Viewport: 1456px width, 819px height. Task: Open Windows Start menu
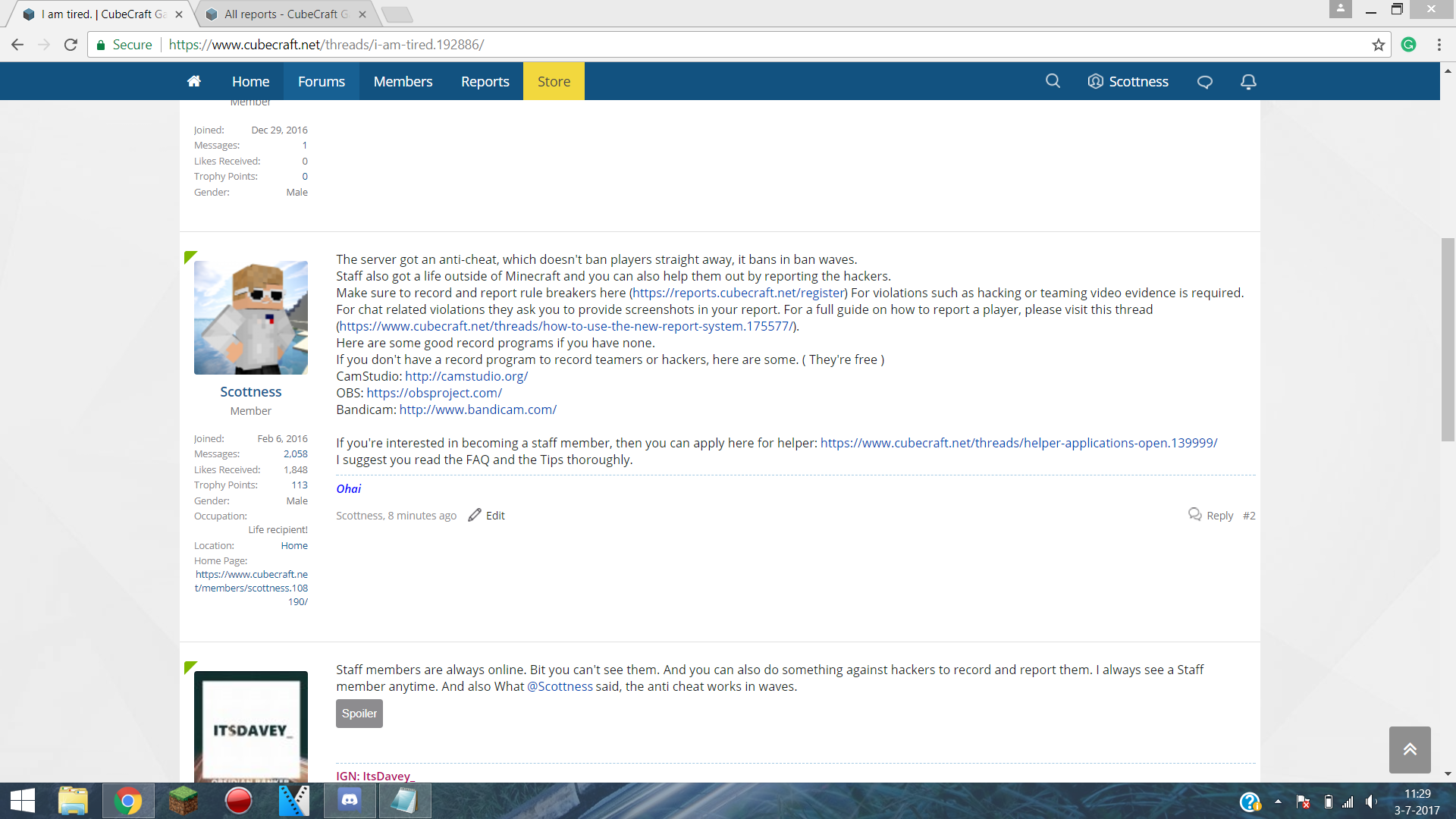pos(23,801)
